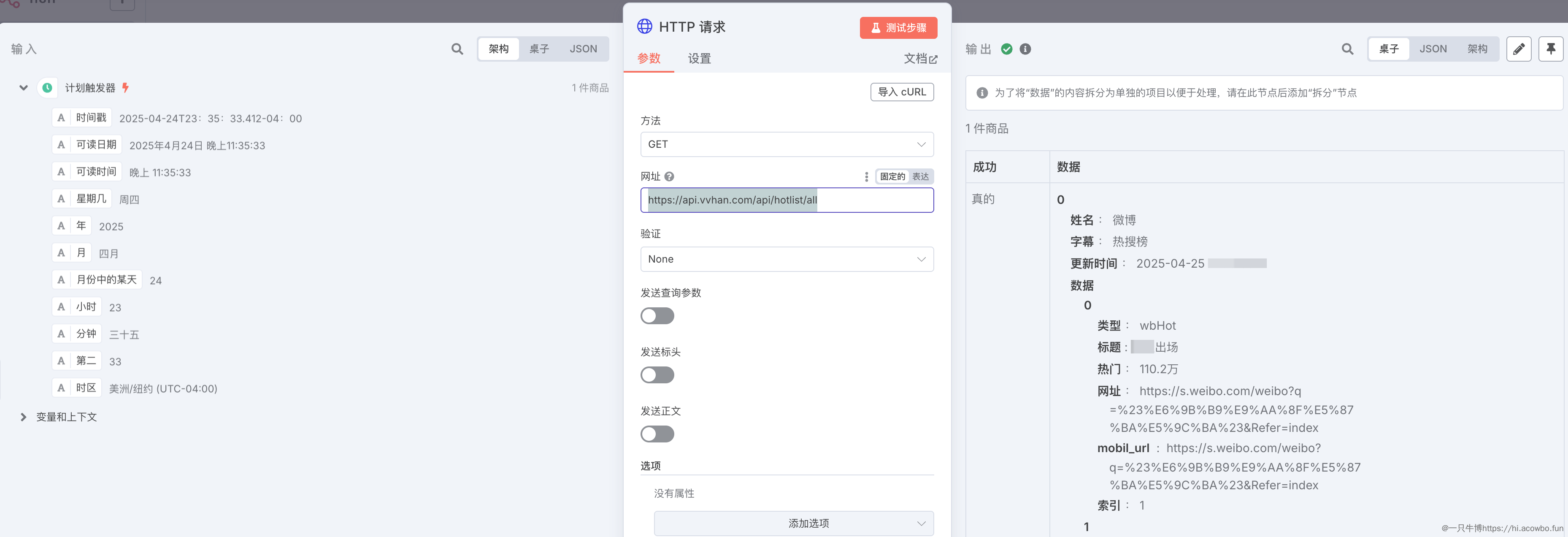This screenshot has width=1568, height=537.
Task: Expand the variables and context section
Action: click(23, 417)
